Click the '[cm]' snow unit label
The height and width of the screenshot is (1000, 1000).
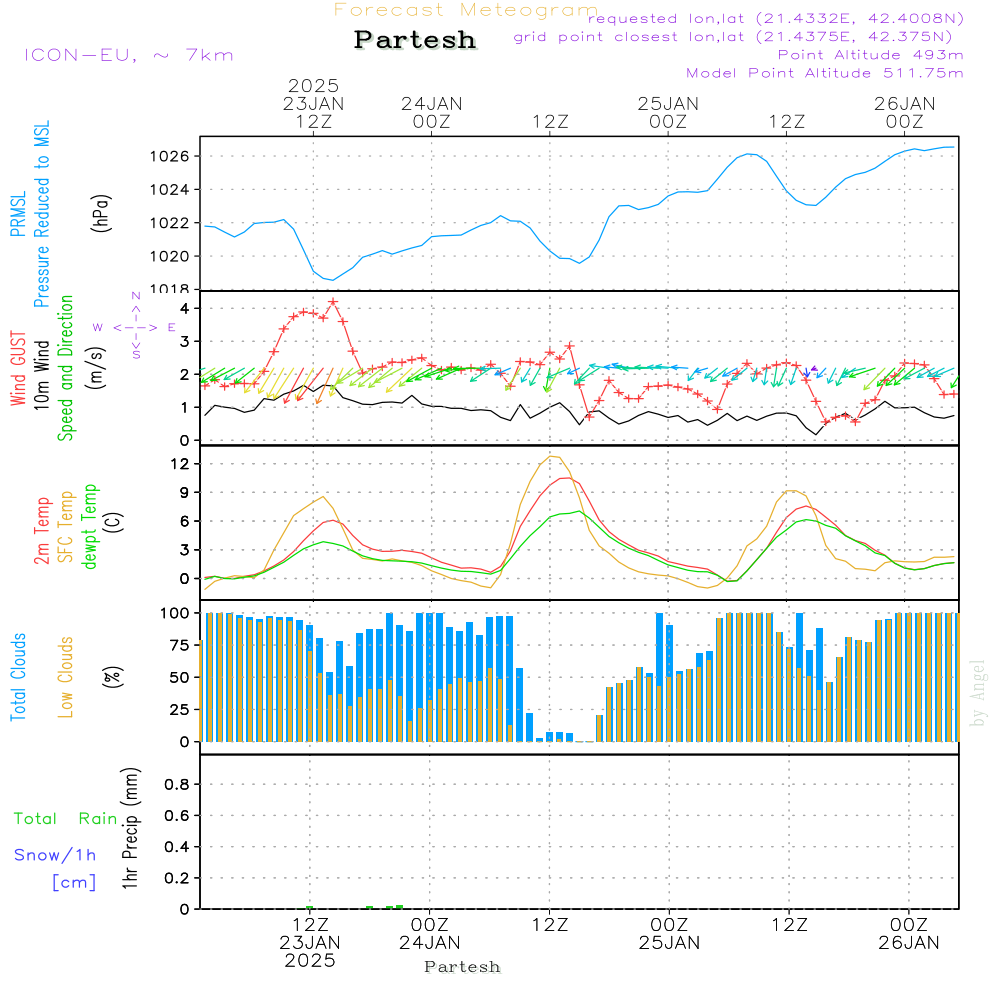tap(74, 883)
